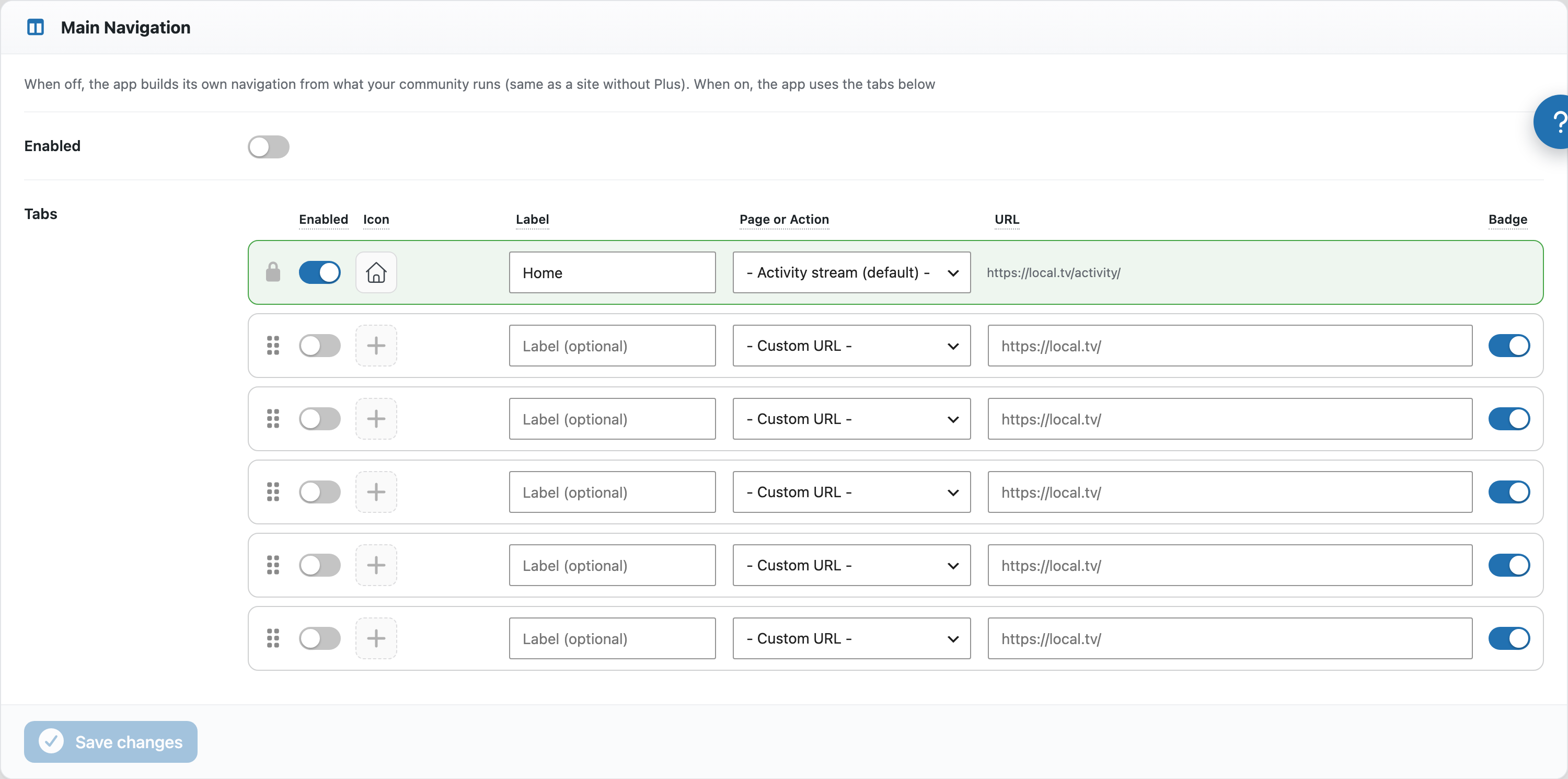Click the URL field in third row
This screenshot has height=779, width=1568.
click(1230, 418)
